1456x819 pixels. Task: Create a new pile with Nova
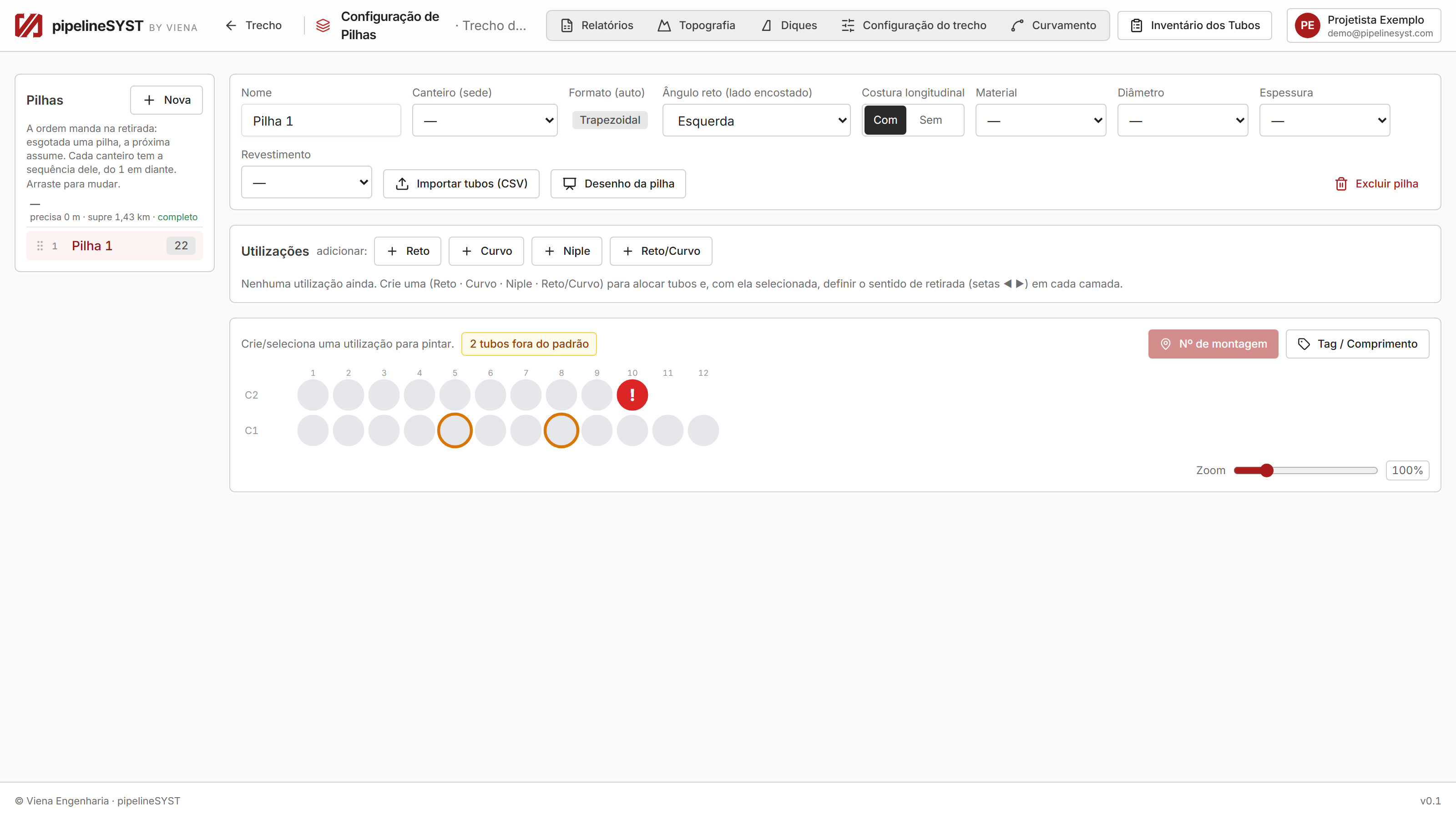166,100
